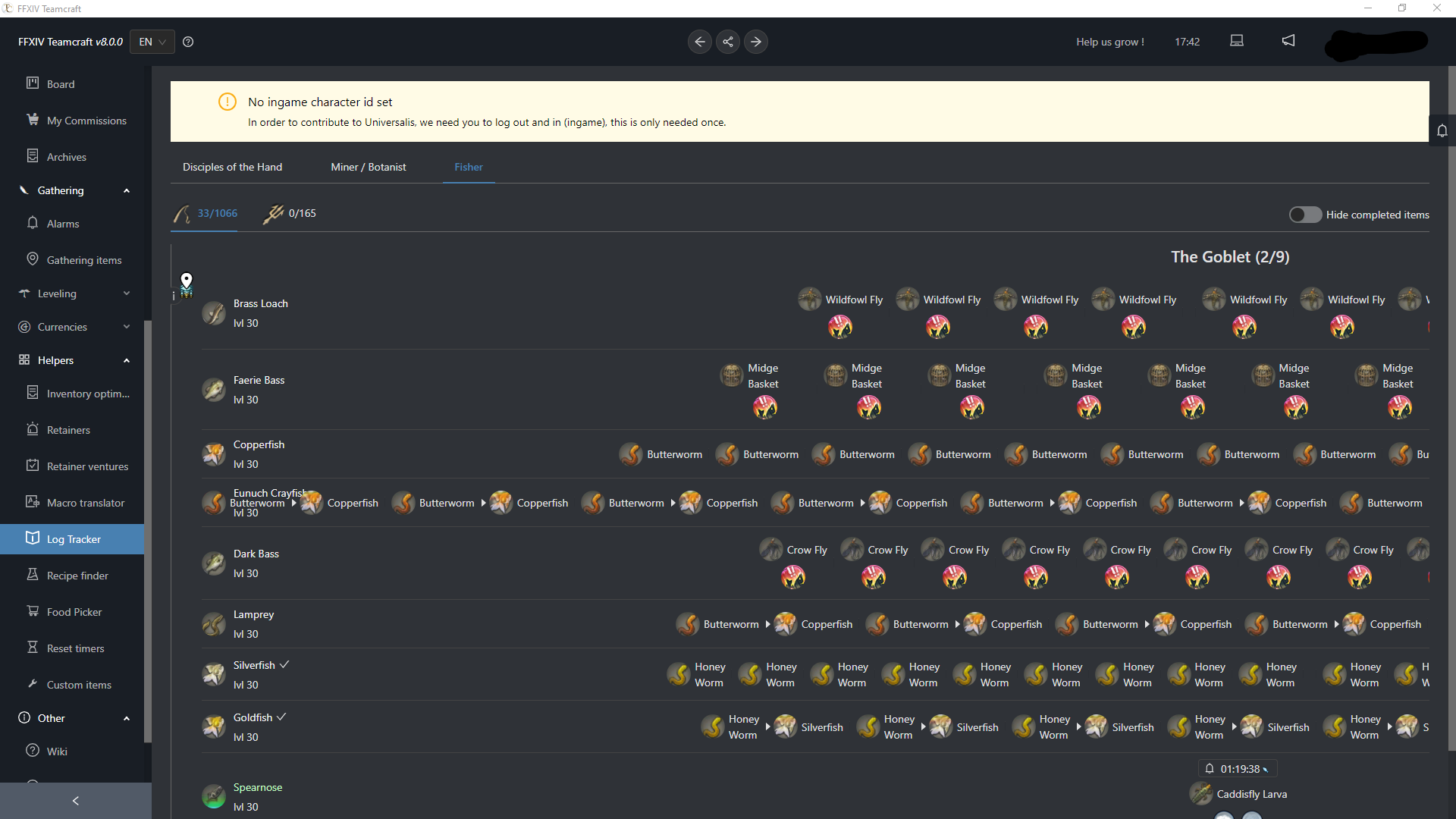Click the announcements megaphone icon in the header
1456x819 pixels.
1288,41
